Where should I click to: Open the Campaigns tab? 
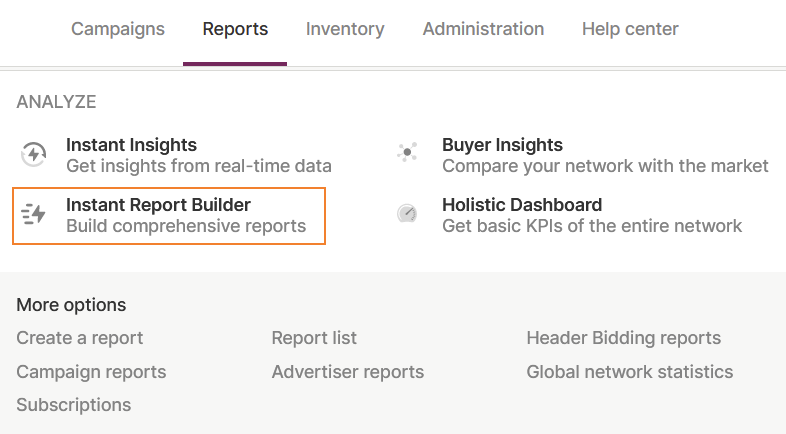(x=118, y=29)
